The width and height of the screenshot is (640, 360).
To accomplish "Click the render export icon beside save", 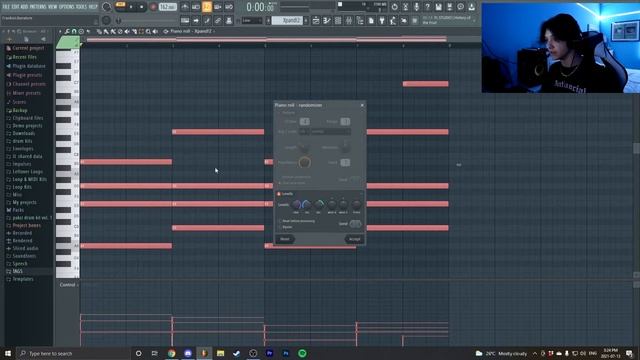I will (449, 7).
